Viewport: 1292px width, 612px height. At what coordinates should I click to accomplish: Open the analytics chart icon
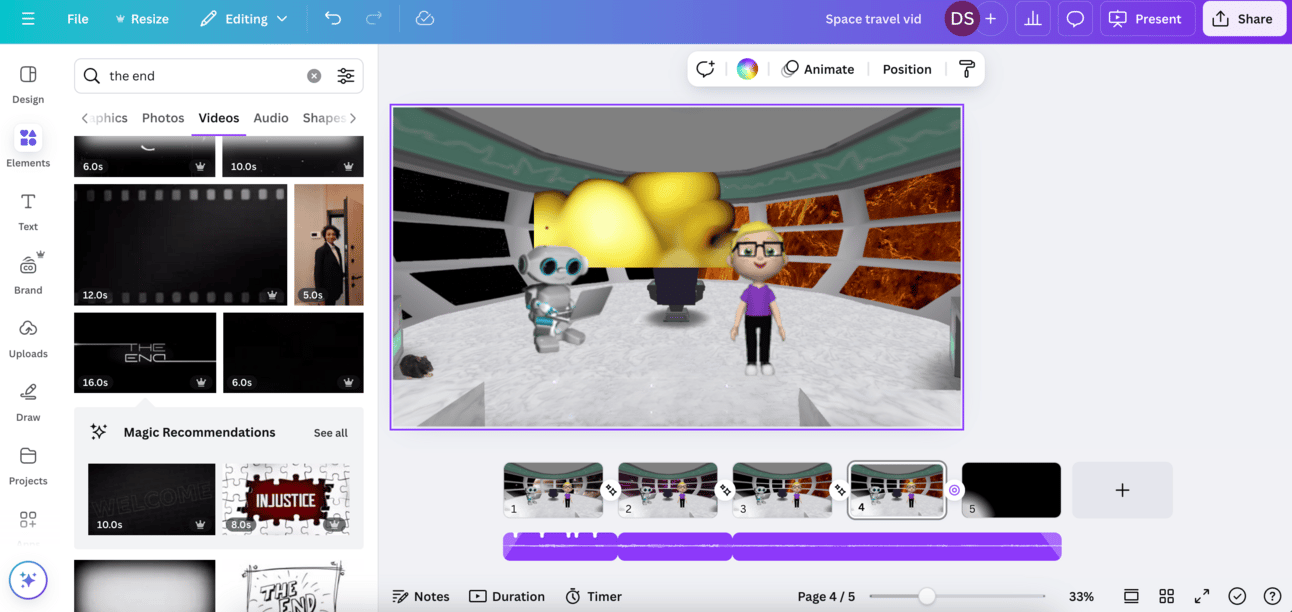(1033, 19)
